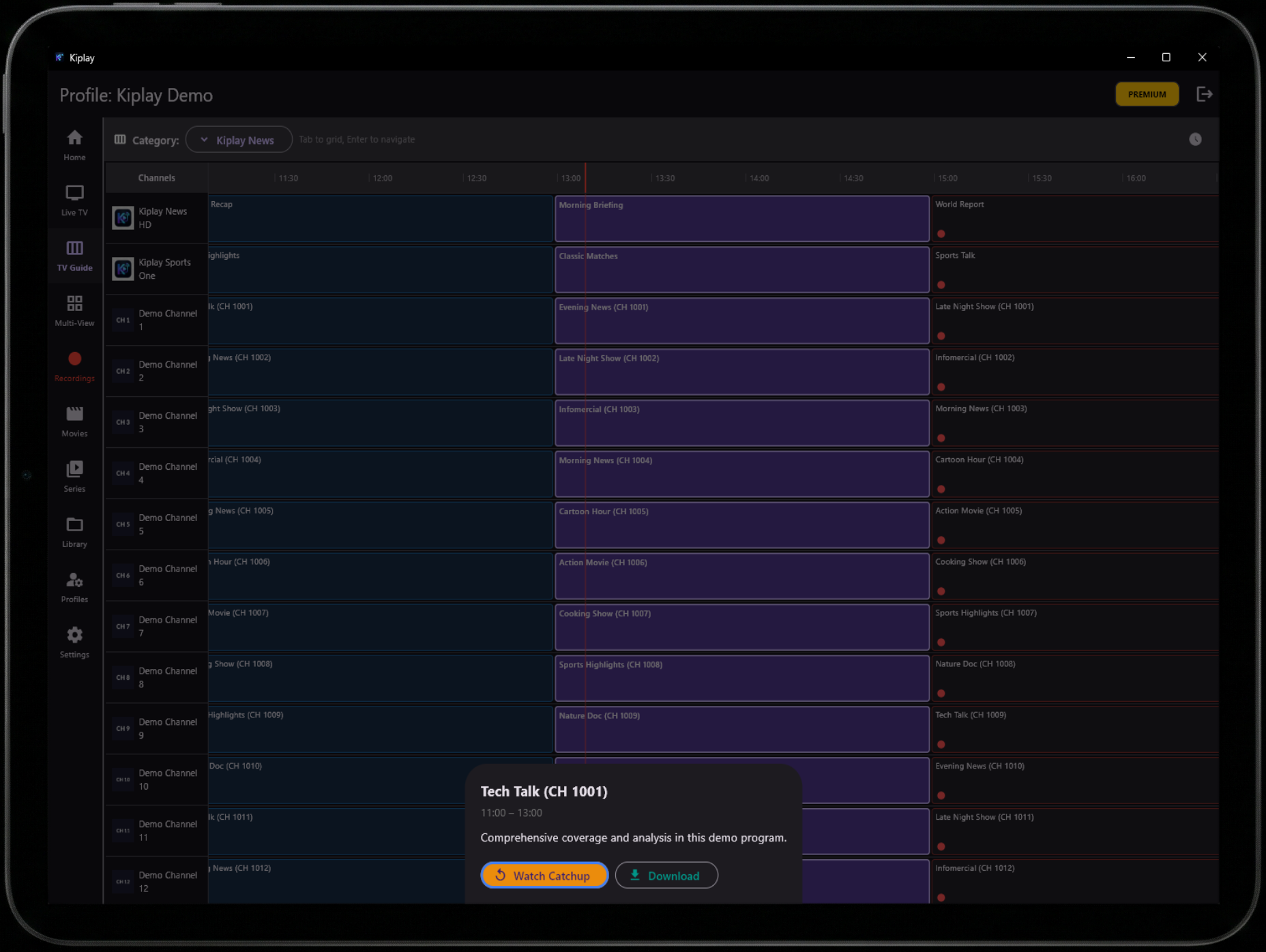Open the Series section
This screenshot has width=1266, height=952.
[x=74, y=477]
